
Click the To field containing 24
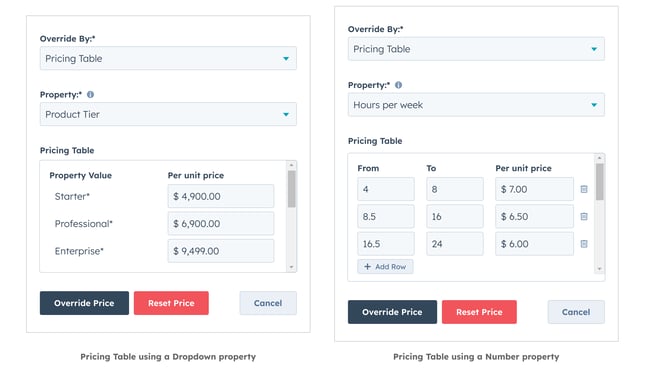click(x=455, y=244)
